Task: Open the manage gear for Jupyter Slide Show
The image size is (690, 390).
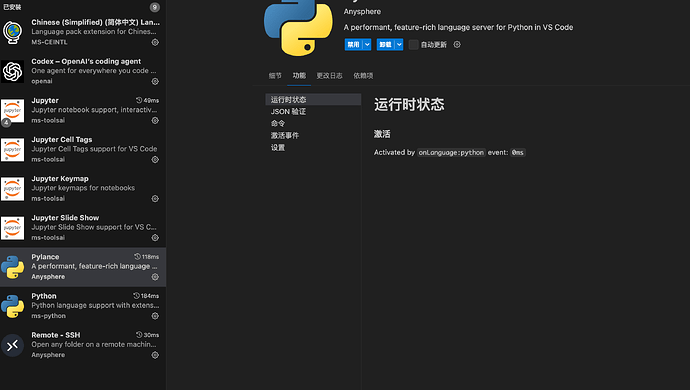Action: 155,238
